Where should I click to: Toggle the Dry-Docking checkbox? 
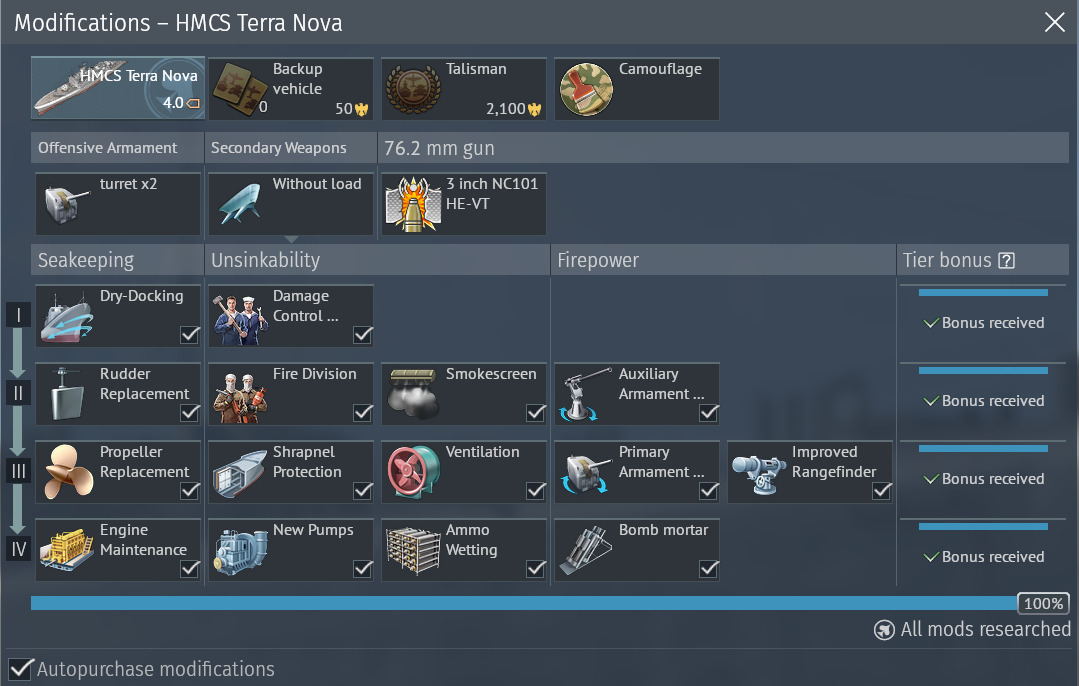click(x=189, y=334)
